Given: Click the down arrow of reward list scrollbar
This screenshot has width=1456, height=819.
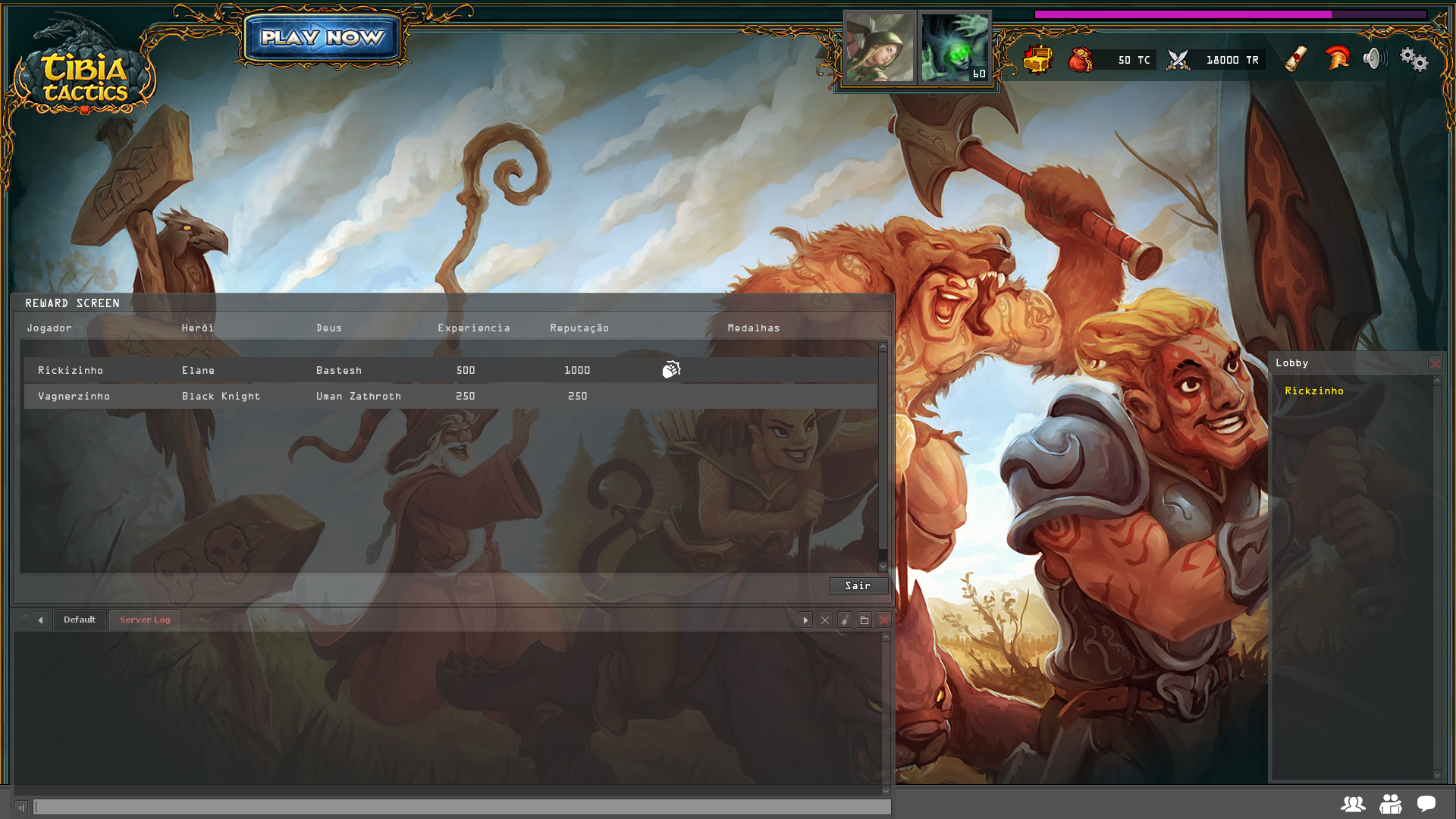Looking at the screenshot, I should coord(883,566).
